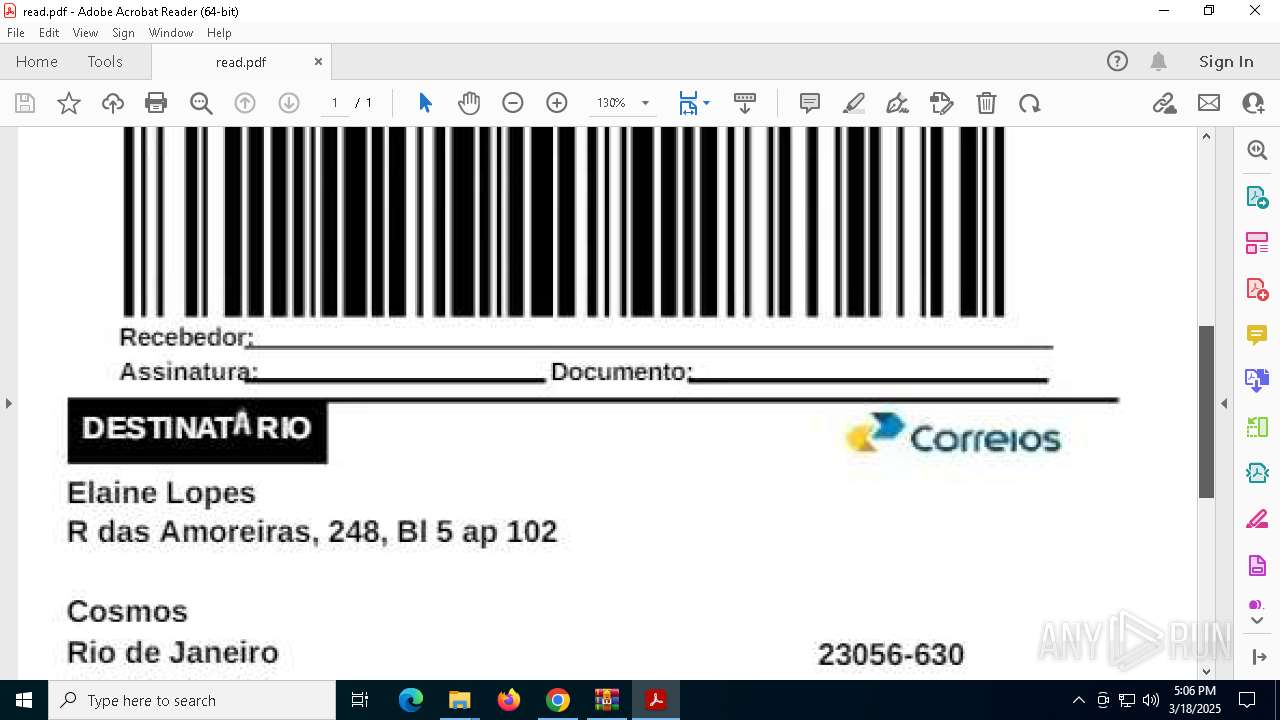Open the Window menu

tap(171, 32)
